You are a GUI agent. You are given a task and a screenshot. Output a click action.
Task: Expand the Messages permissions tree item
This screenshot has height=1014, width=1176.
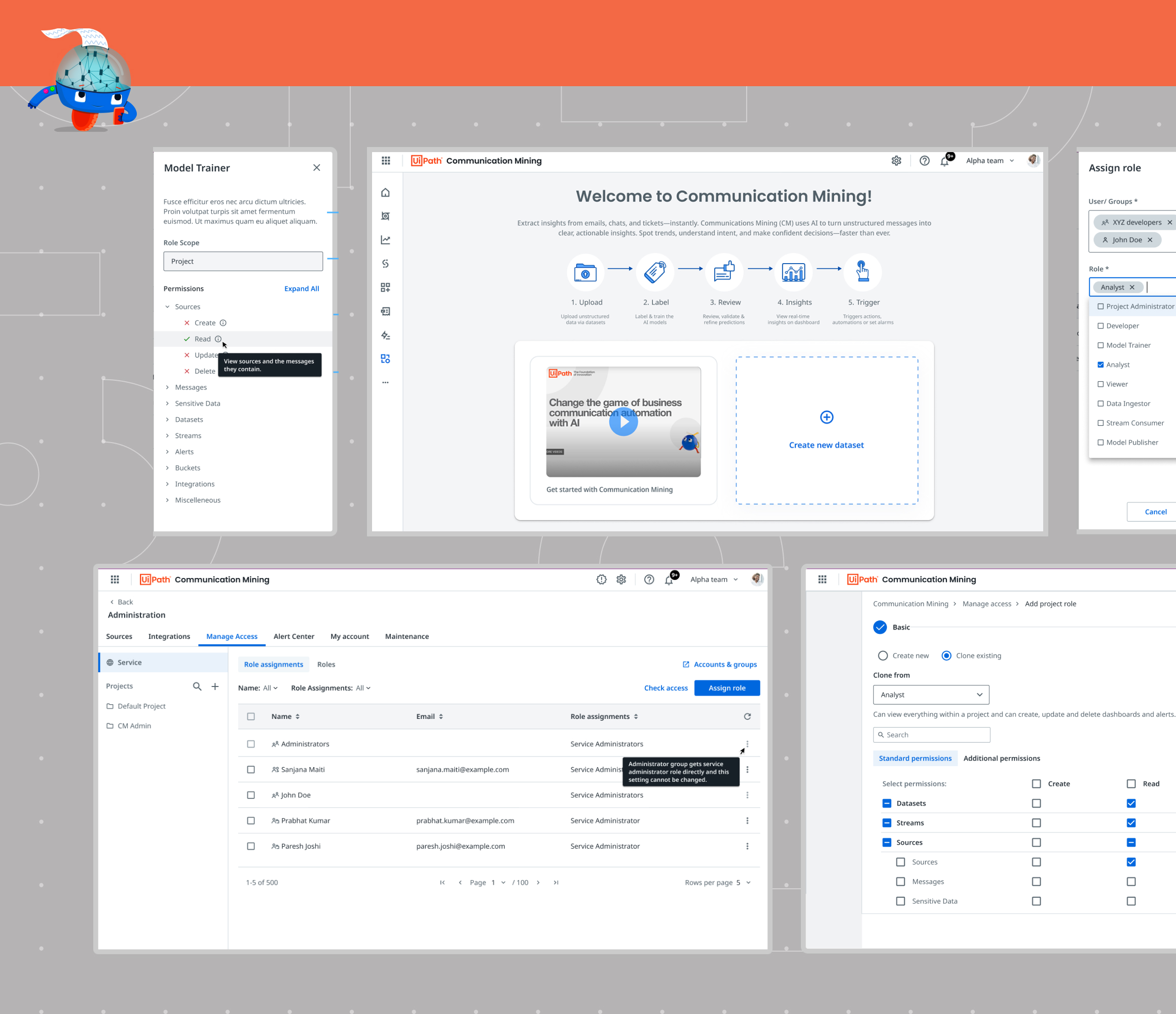click(x=167, y=387)
